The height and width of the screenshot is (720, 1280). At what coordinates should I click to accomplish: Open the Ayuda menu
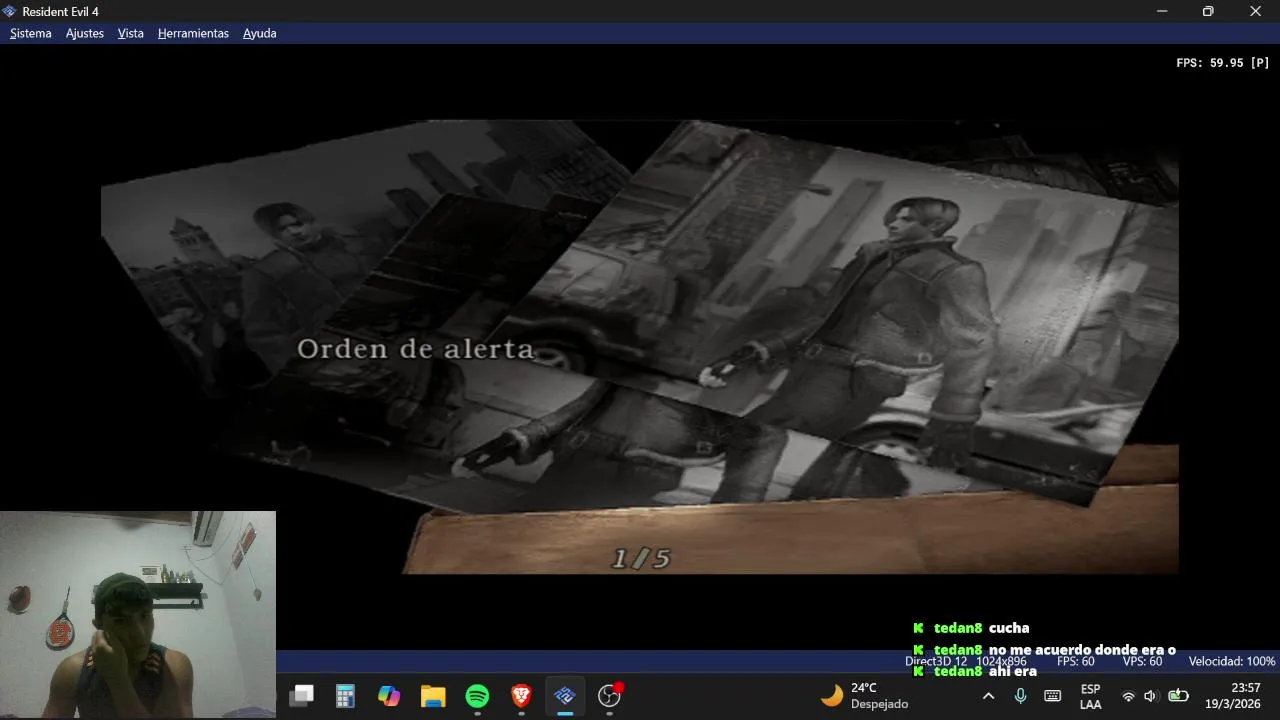[260, 33]
